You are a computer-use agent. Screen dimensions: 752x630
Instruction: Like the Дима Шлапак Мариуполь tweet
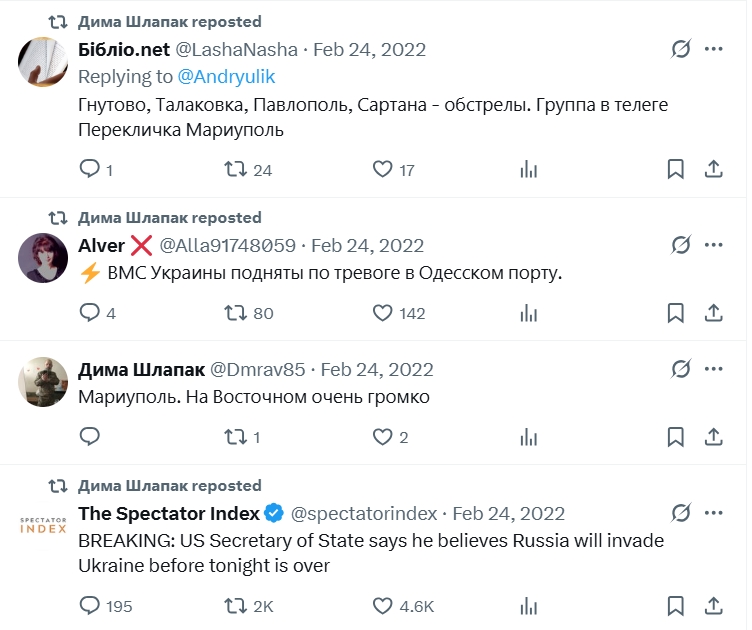383,437
